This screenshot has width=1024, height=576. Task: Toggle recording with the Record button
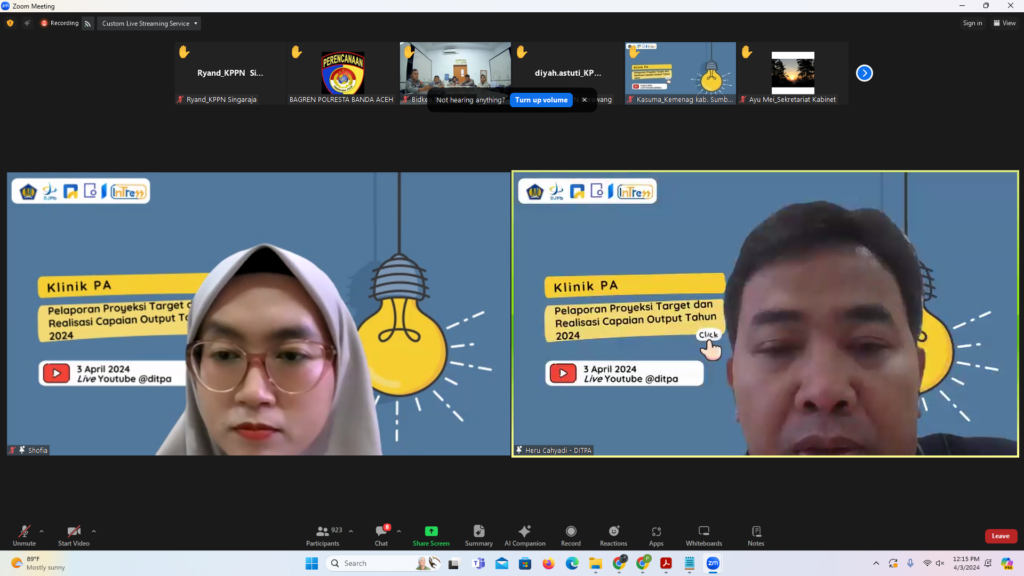(x=570, y=535)
